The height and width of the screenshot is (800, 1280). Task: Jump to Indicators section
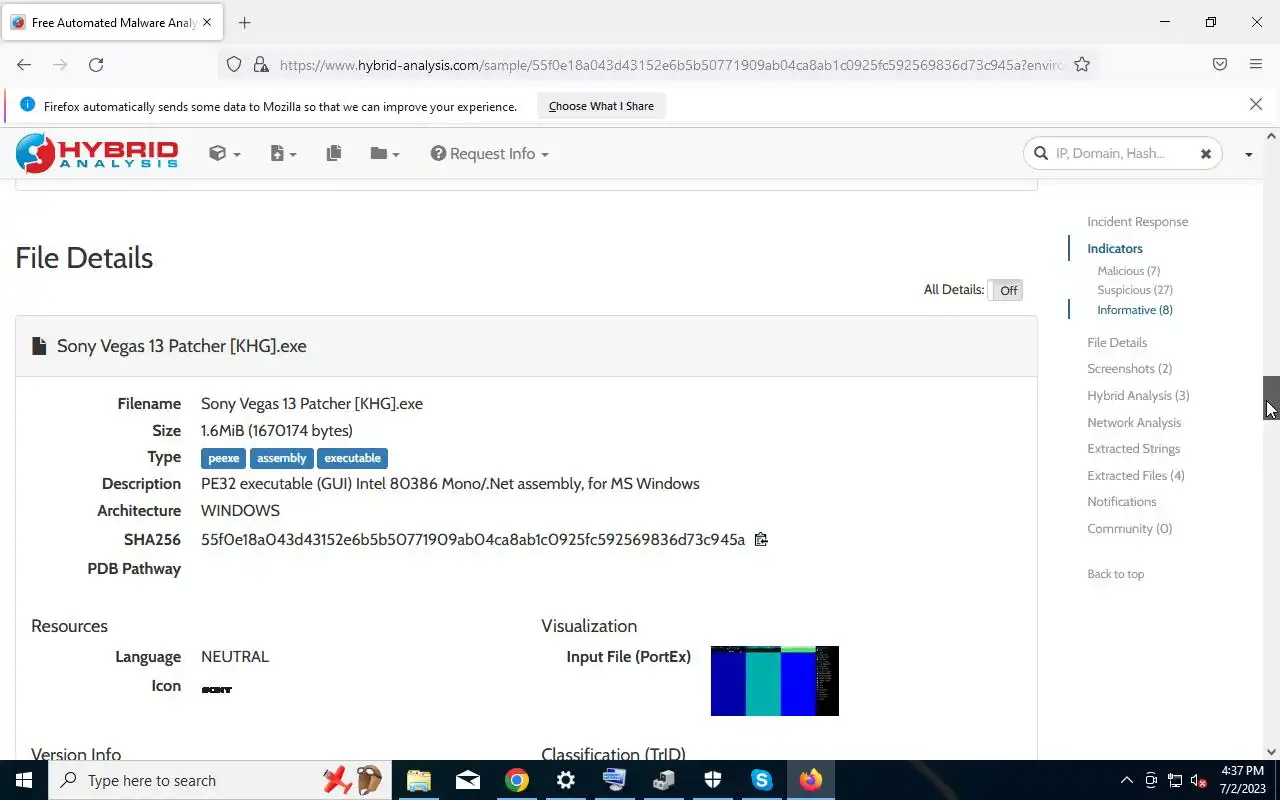1115,248
